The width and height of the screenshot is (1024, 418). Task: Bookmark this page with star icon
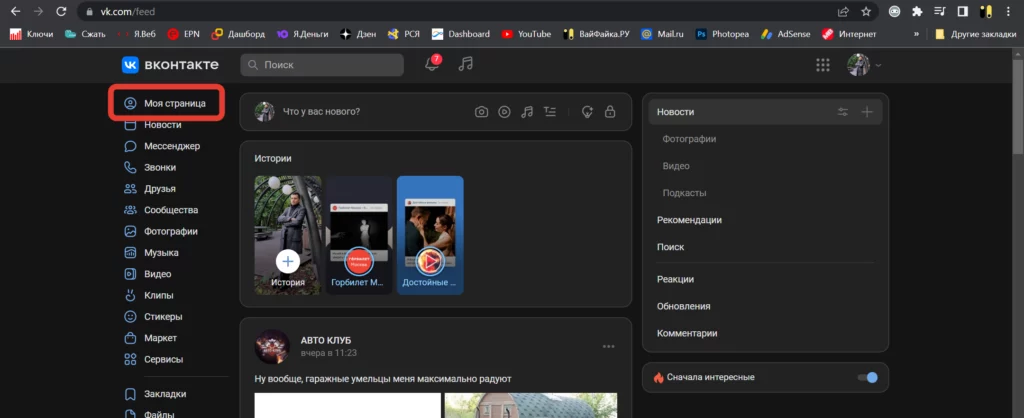pyautogui.click(x=866, y=11)
